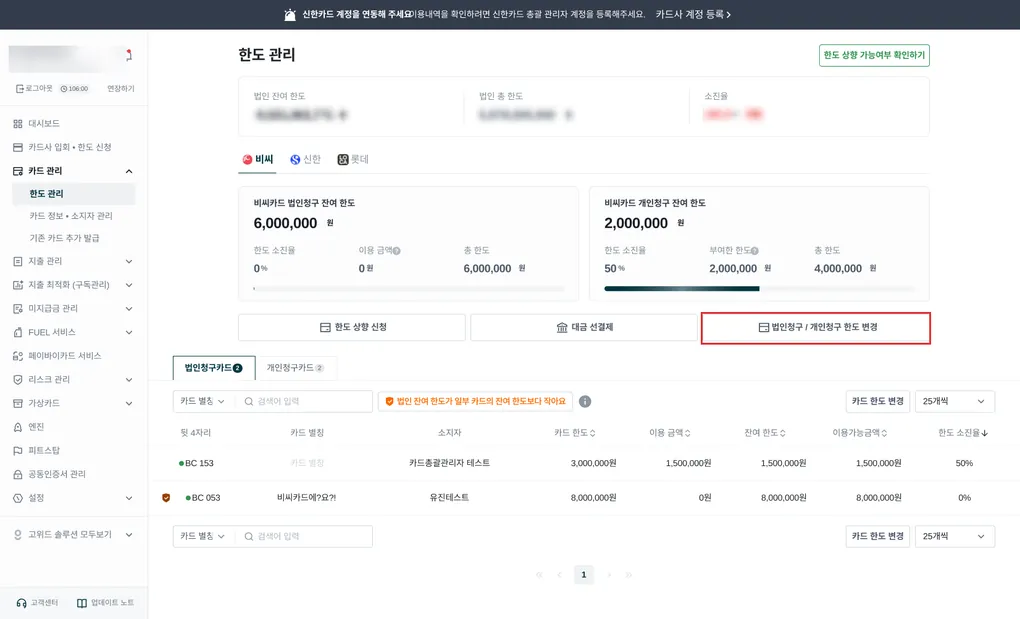Click the alarm icon in top banner
The height and width of the screenshot is (619, 1020).
[290, 14]
